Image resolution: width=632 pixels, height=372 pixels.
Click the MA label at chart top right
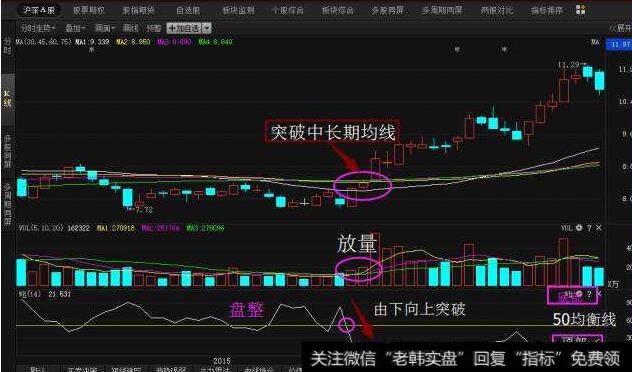coord(595,42)
